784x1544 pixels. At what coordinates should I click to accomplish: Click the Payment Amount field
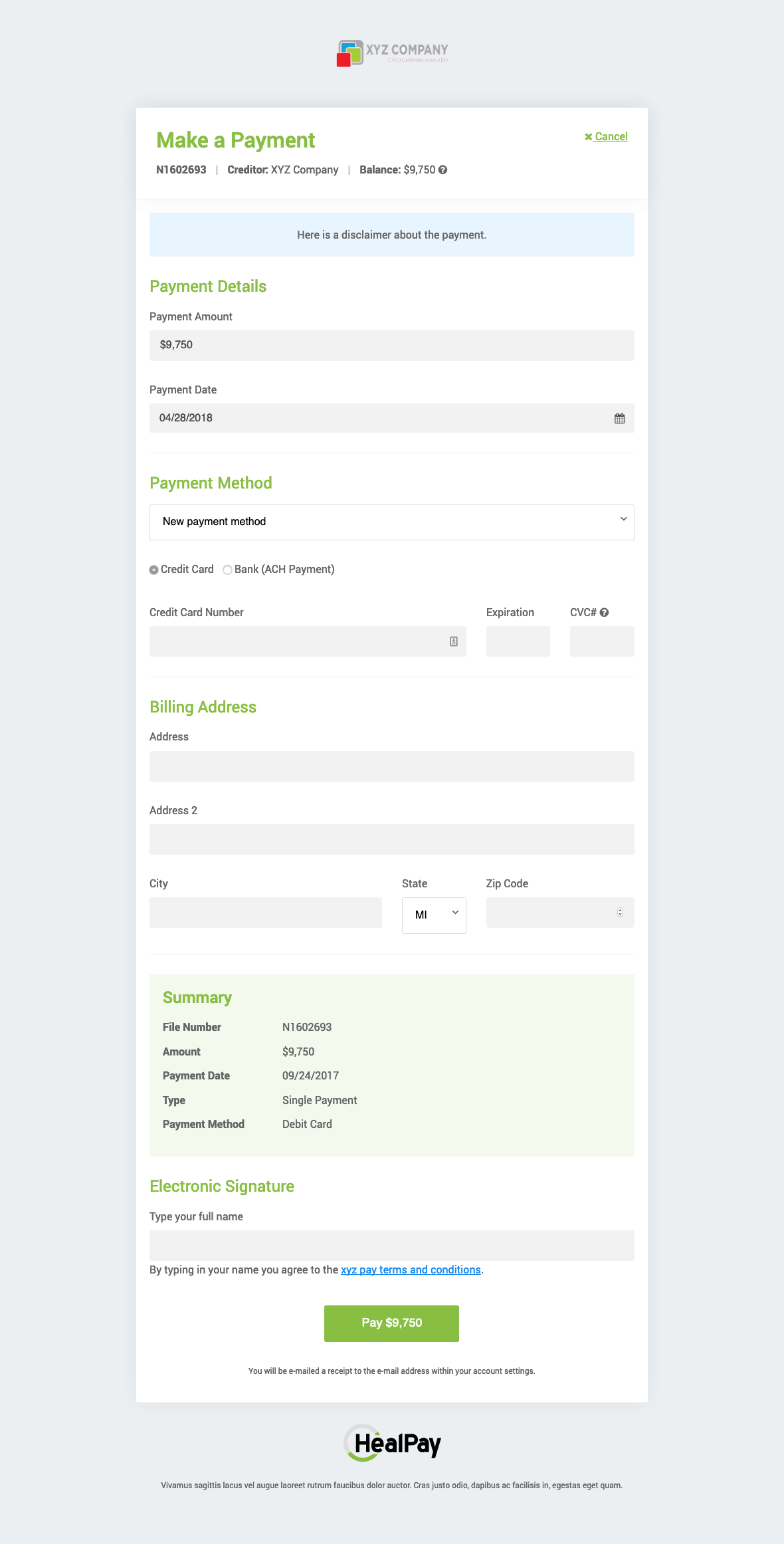click(x=392, y=346)
